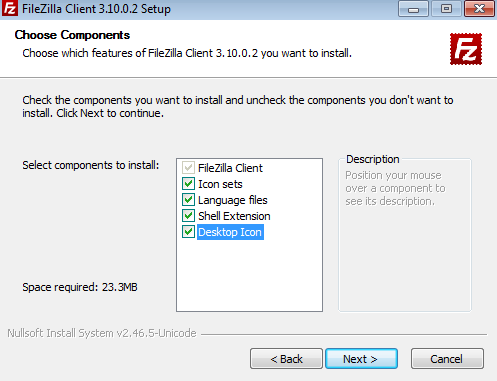Go back with the < Back button
This screenshot has height=381, width=497.
point(286,359)
